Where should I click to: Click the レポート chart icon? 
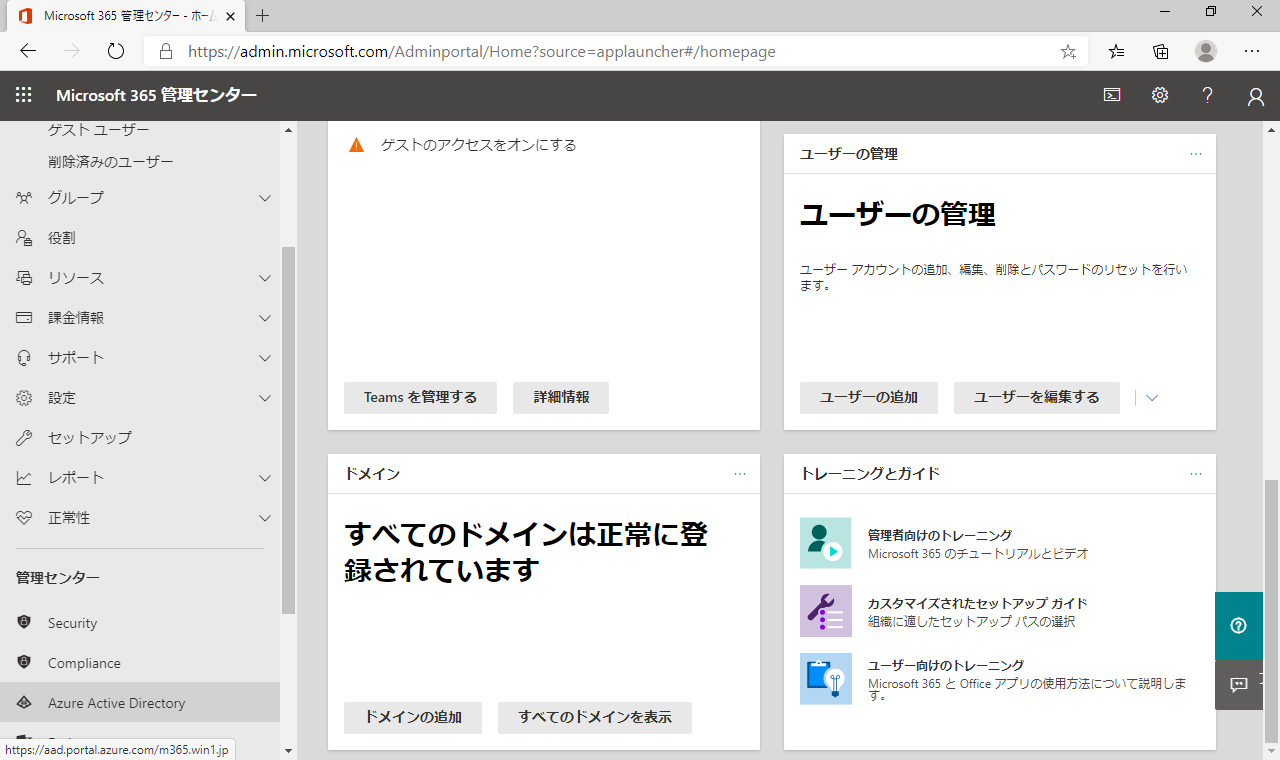pyautogui.click(x=25, y=478)
